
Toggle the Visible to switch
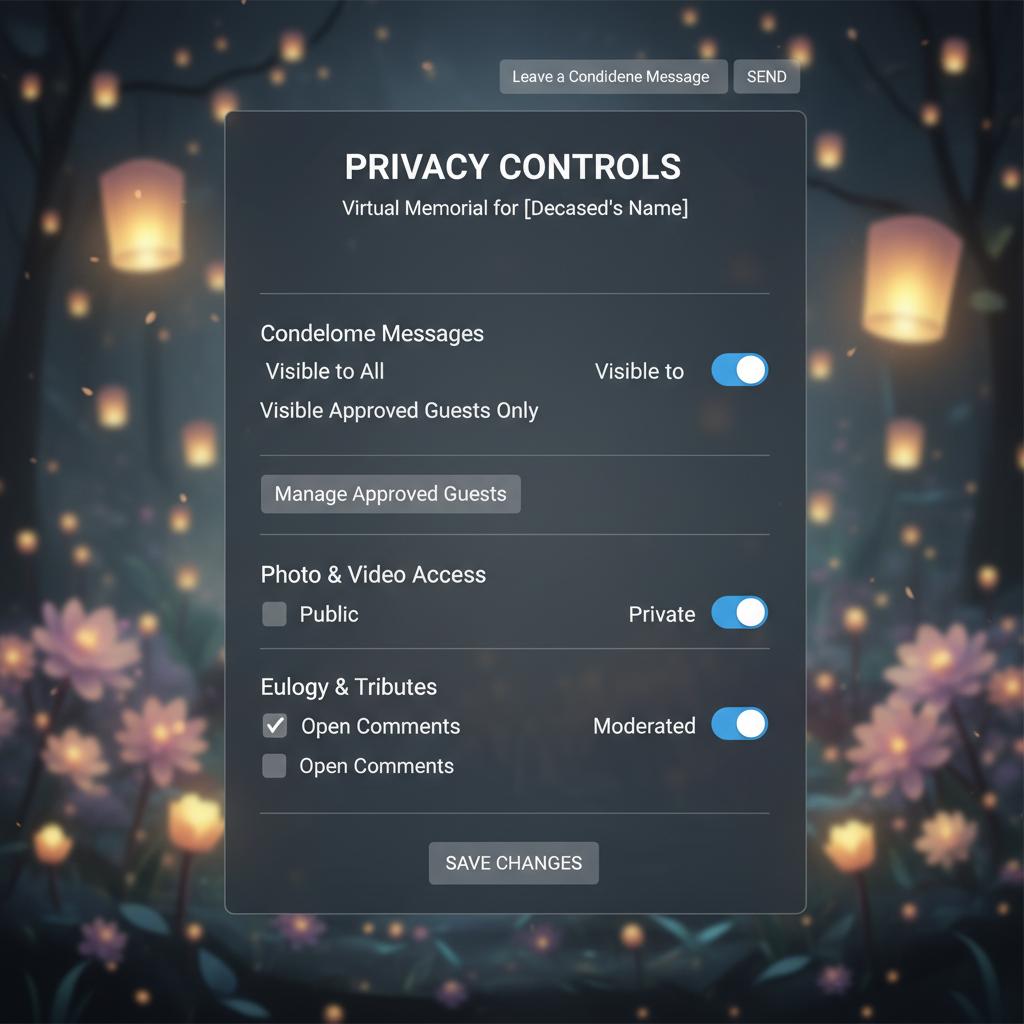click(739, 370)
